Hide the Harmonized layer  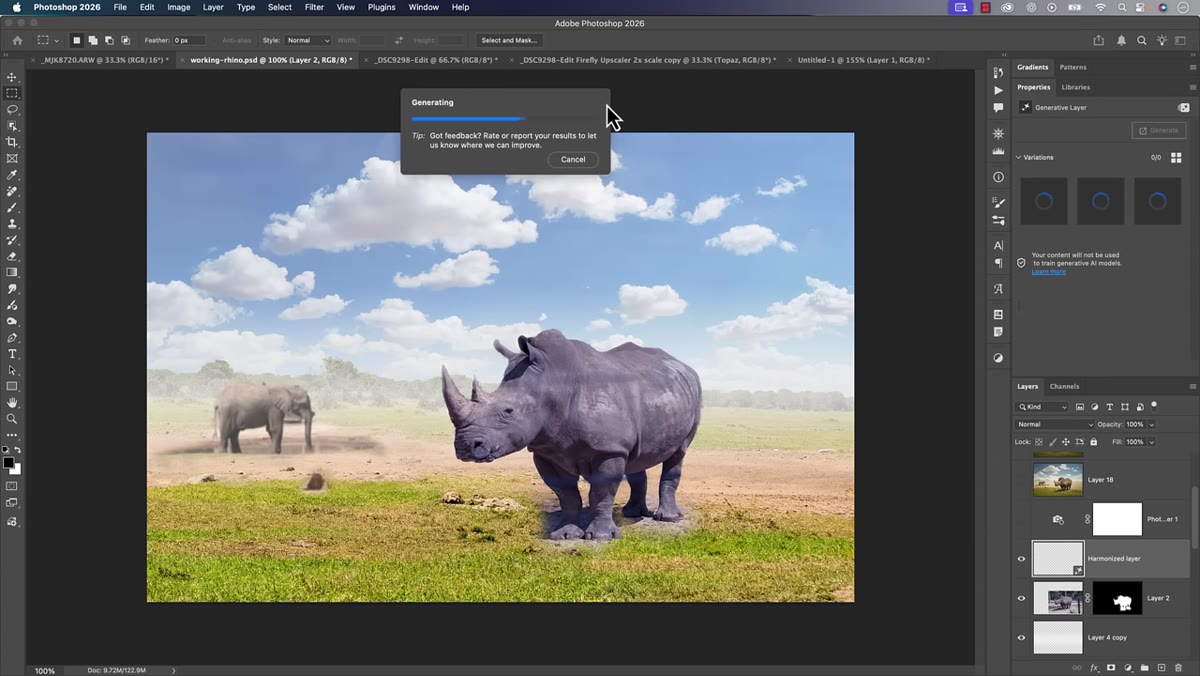coord(1021,559)
